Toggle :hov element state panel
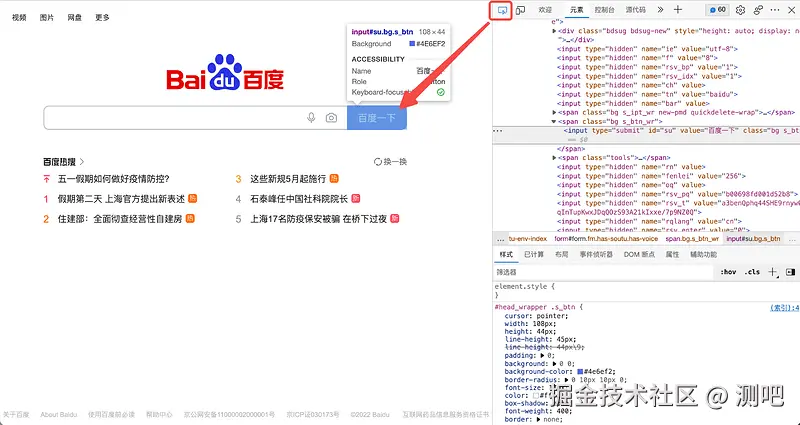Viewport: 800px width, 425px height. click(728, 272)
